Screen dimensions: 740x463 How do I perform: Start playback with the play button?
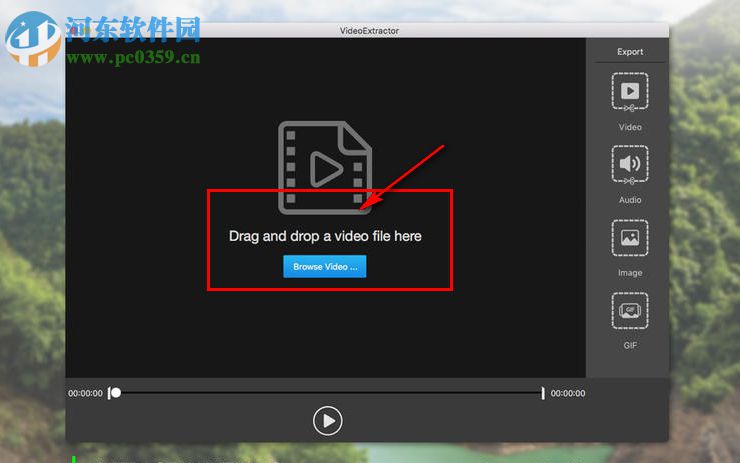pos(328,421)
